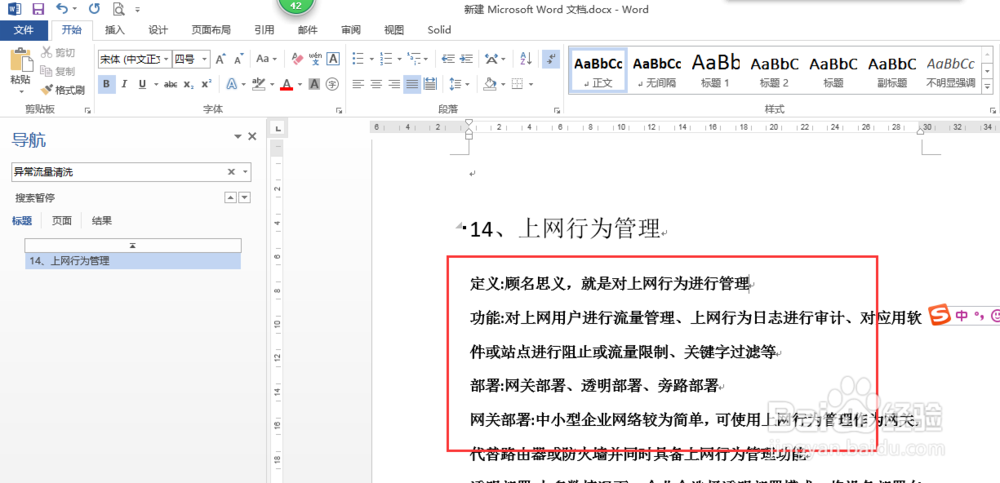Expand navigation search options dropdown

tap(246, 172)
